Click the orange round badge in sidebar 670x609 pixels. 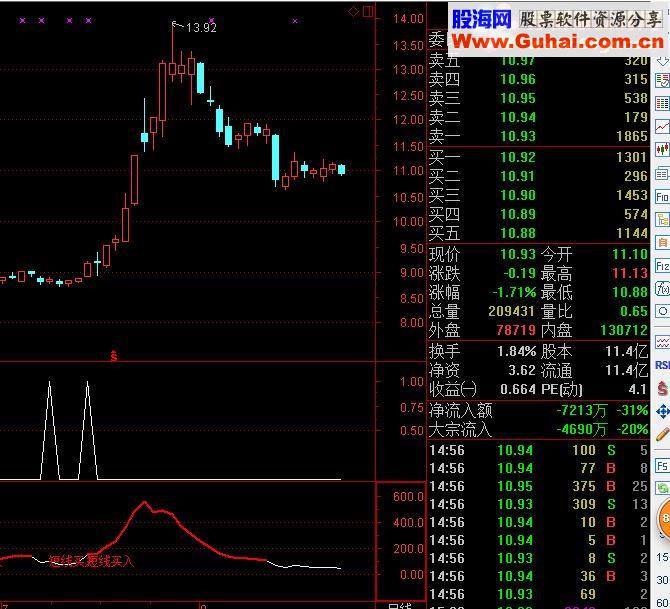click(x=664, y=518)
